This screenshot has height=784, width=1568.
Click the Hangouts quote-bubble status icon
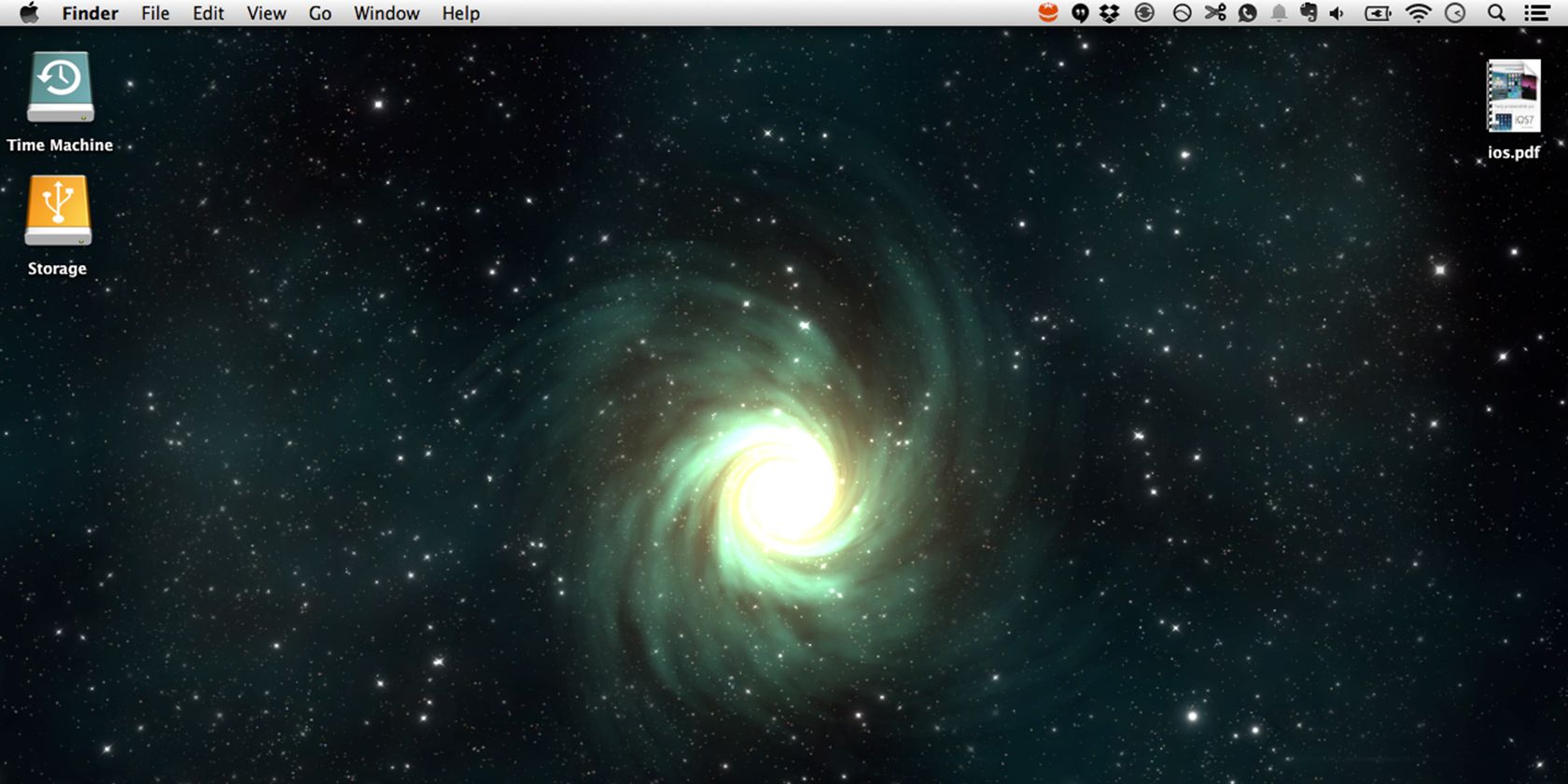pos(1080,13)
